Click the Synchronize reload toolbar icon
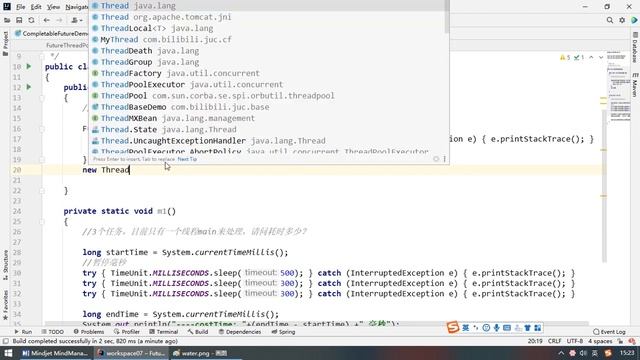The width and height of the screenshot is (640, 360). 31,20
